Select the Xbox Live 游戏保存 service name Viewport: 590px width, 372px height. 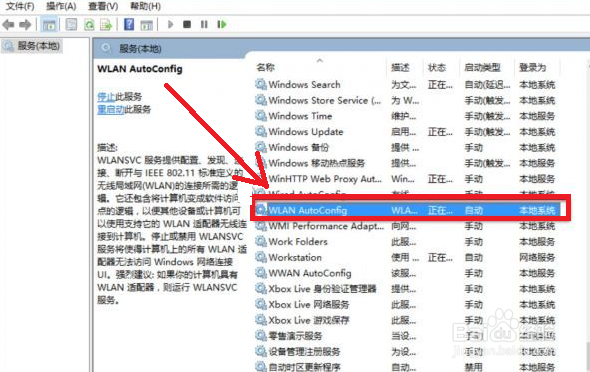click(309, 320)
